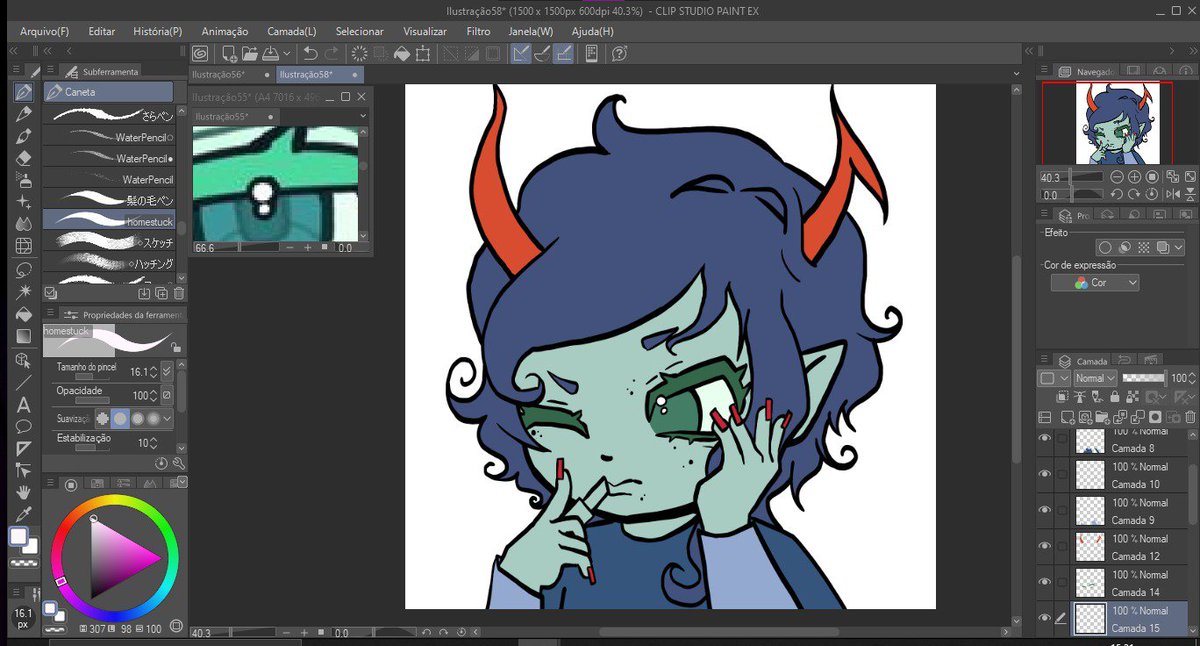Screen dimensions: 1200x646
Task: Click the Scale/Rotate transform icon
Action: [x=423, y=53]
